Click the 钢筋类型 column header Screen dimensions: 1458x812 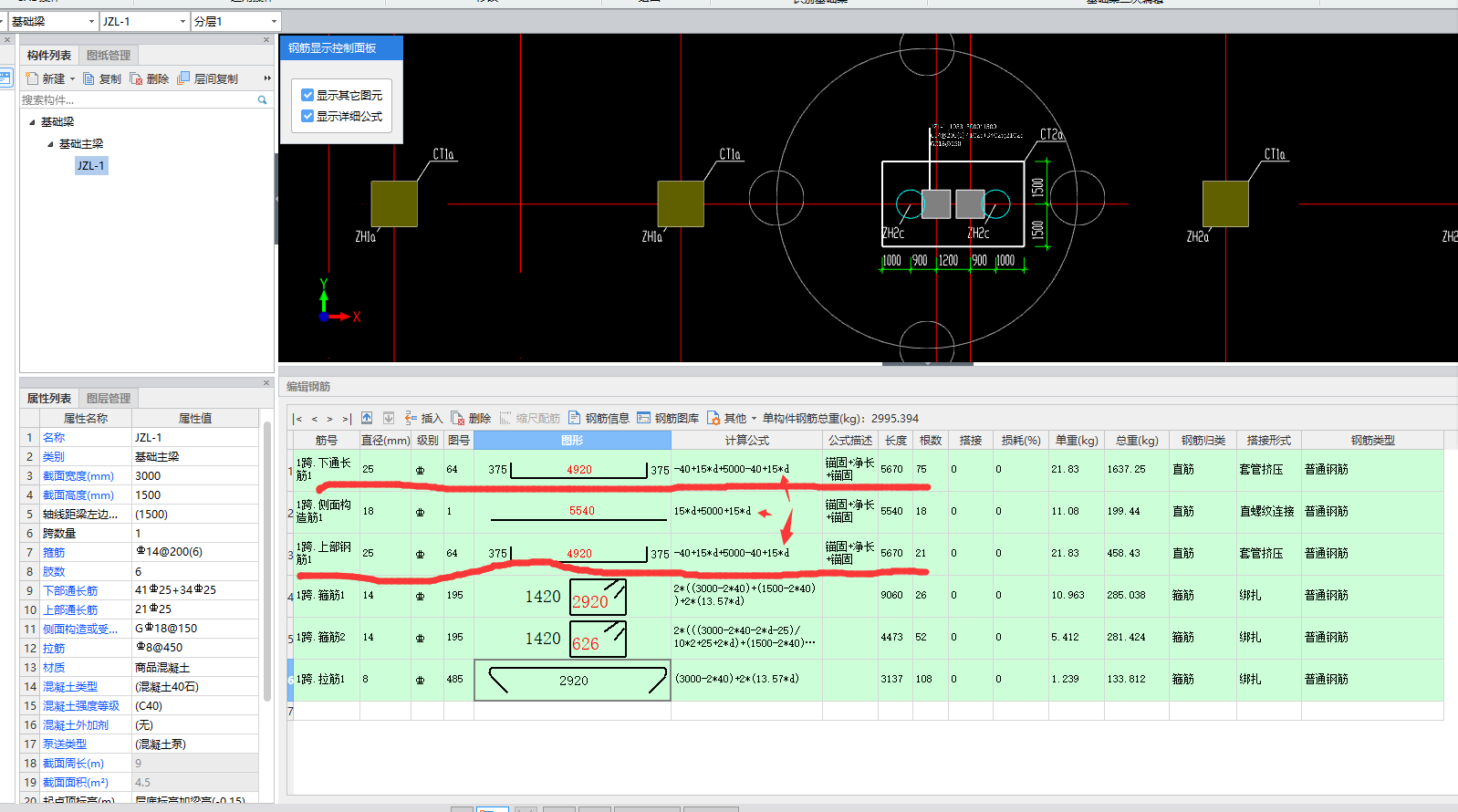1372,440
